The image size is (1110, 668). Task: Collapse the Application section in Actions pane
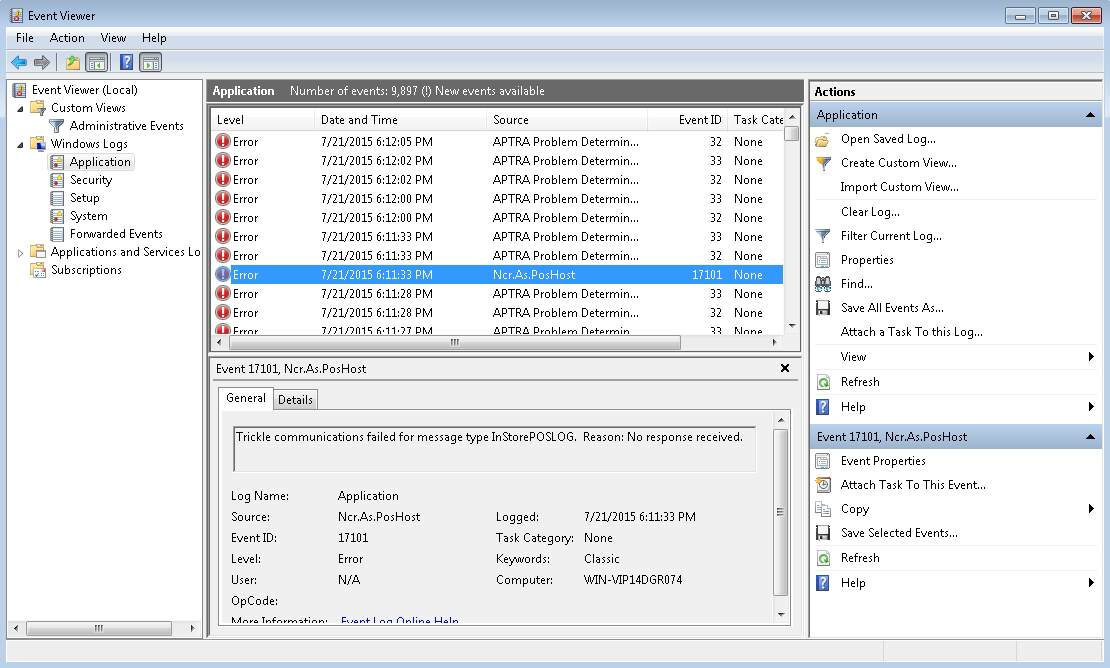[x=1090, y=115]
